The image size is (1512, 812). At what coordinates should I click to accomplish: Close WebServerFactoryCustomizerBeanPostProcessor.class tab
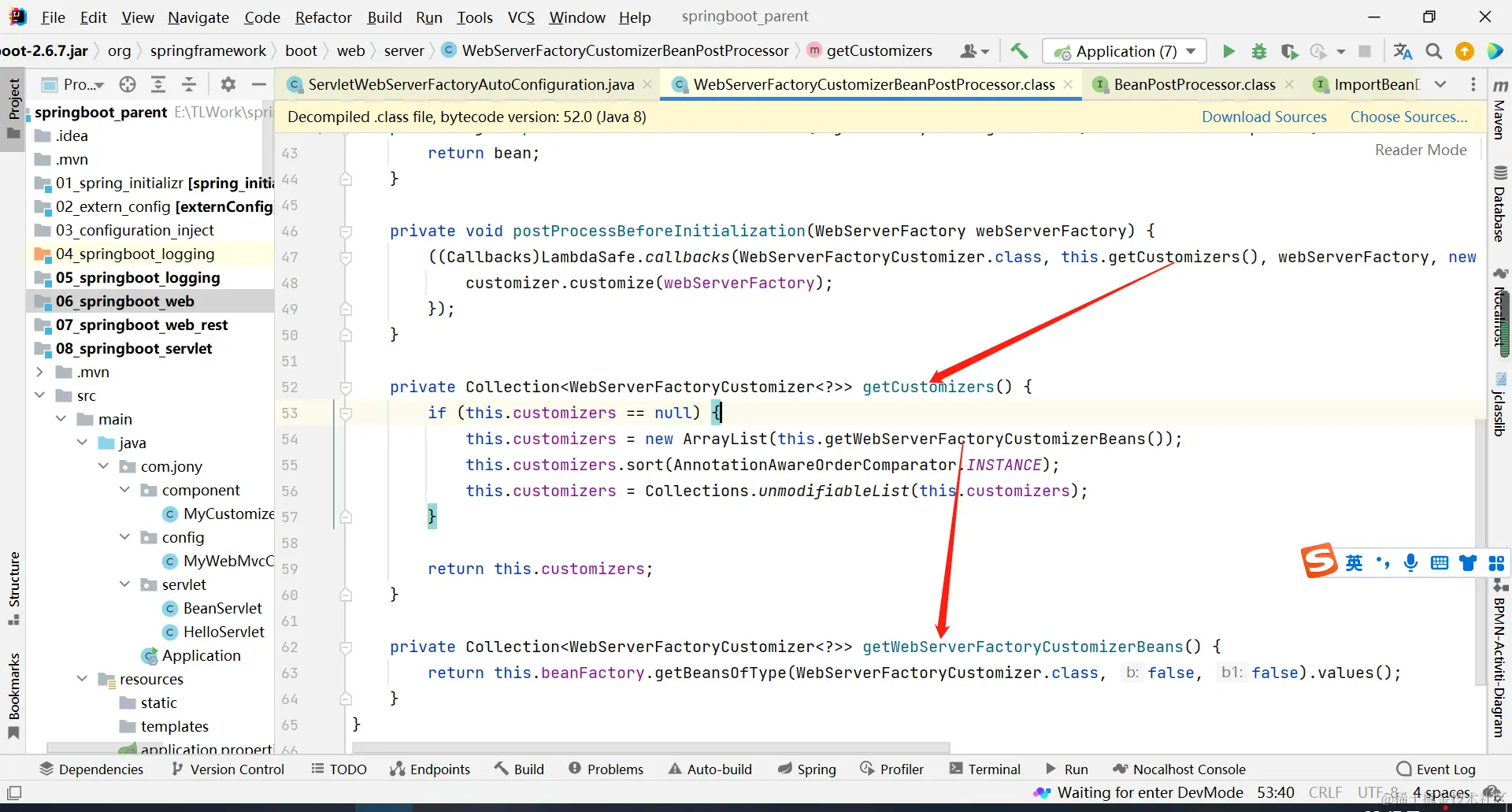point(1068,84)
